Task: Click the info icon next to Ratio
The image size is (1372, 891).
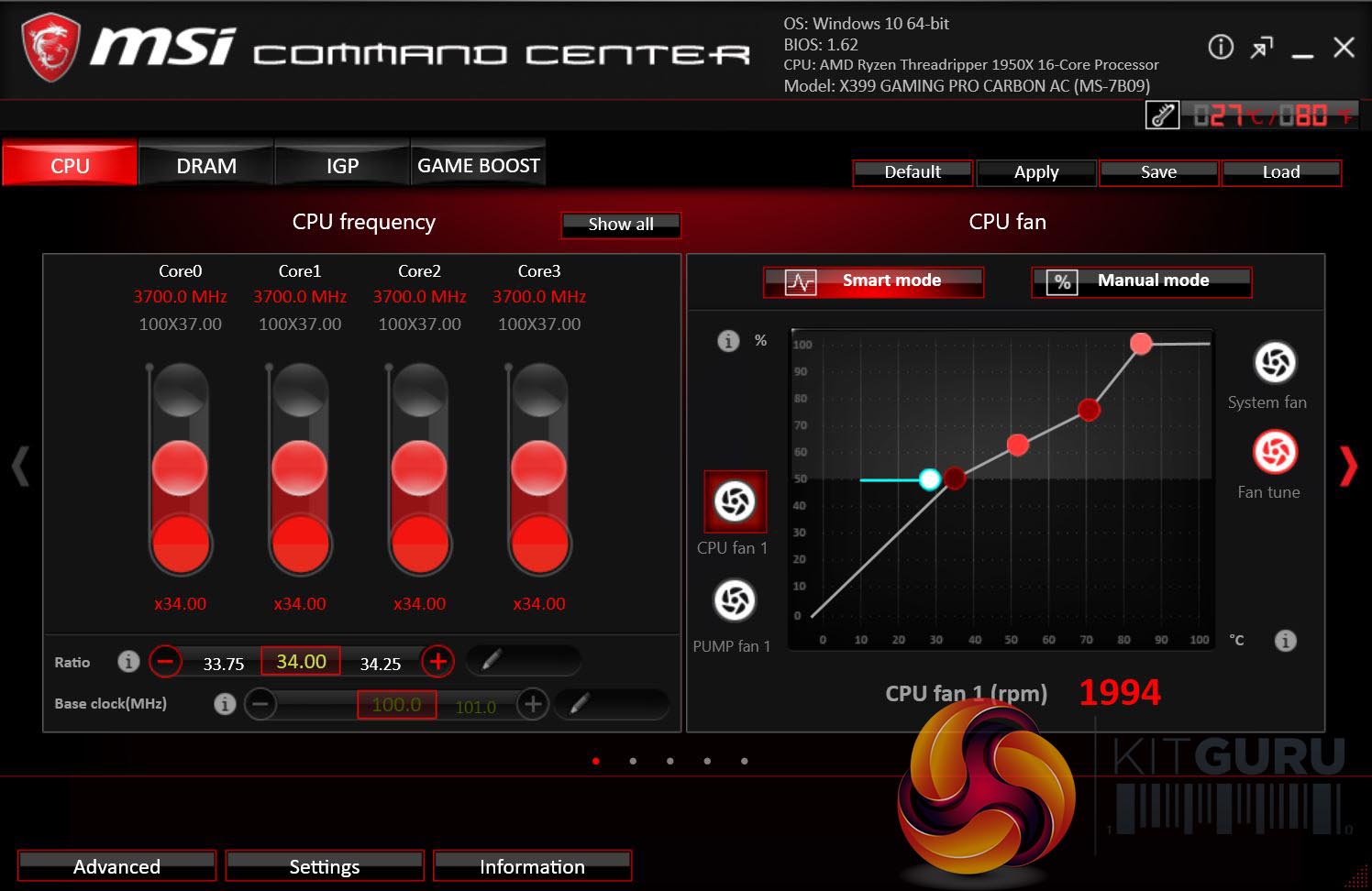Action: (x=128, y=661)
